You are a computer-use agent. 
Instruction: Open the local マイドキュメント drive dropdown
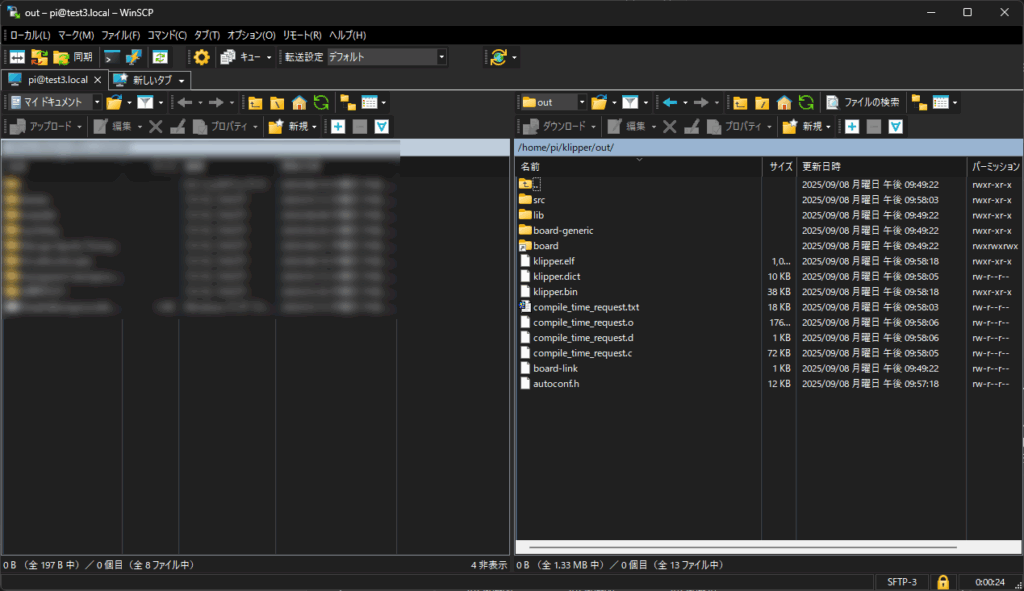coord(97,102)
